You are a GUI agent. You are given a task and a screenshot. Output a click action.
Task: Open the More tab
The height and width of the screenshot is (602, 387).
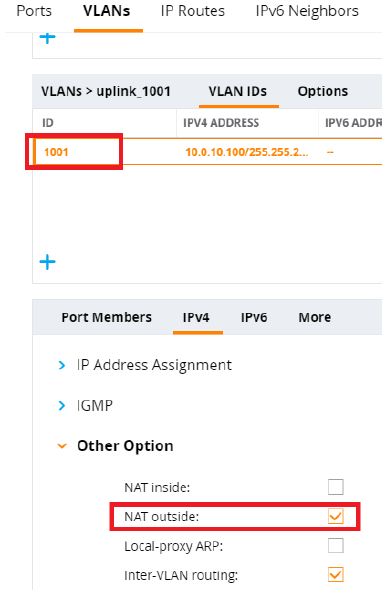tap(315, 318)
